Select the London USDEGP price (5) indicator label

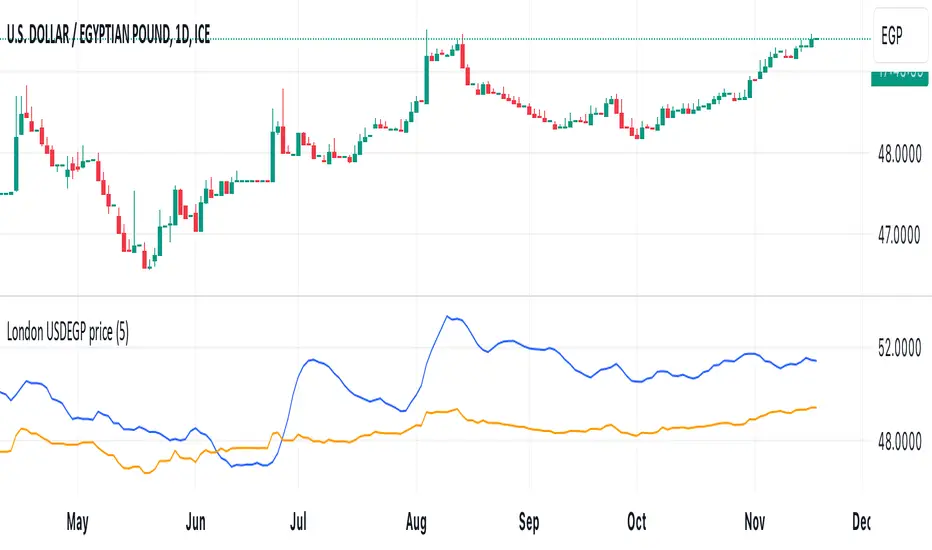tap(67, 335)
